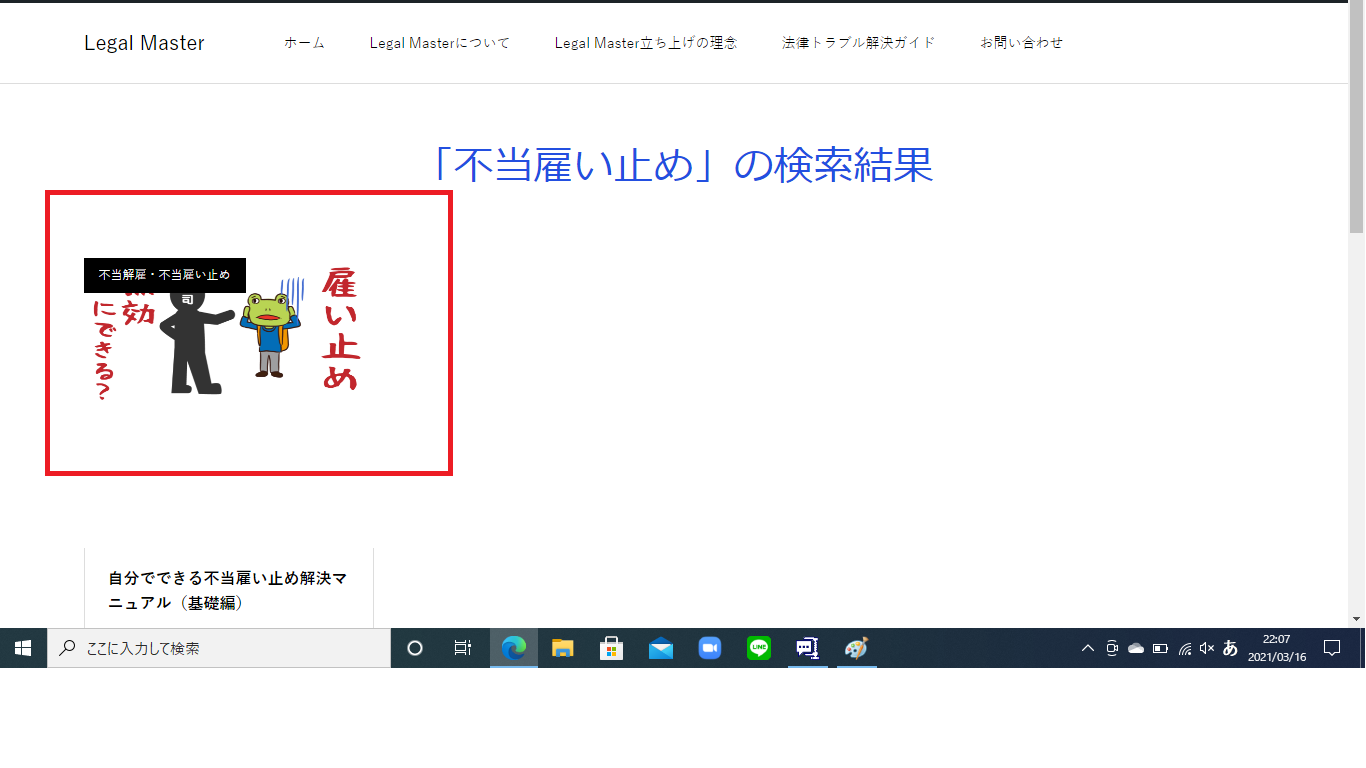Image resolution: width=1366 pixels, height=768 pixels.
Task: Toggle Japanese IME あ input mode
Action: pyautogui.click(x=1230, y=648)
